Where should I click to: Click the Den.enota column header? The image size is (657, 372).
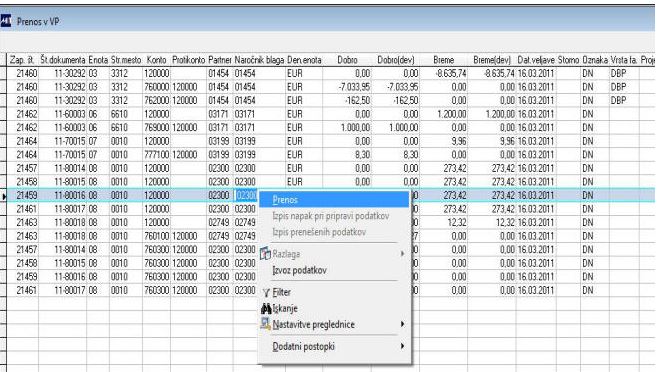point(304,60)
